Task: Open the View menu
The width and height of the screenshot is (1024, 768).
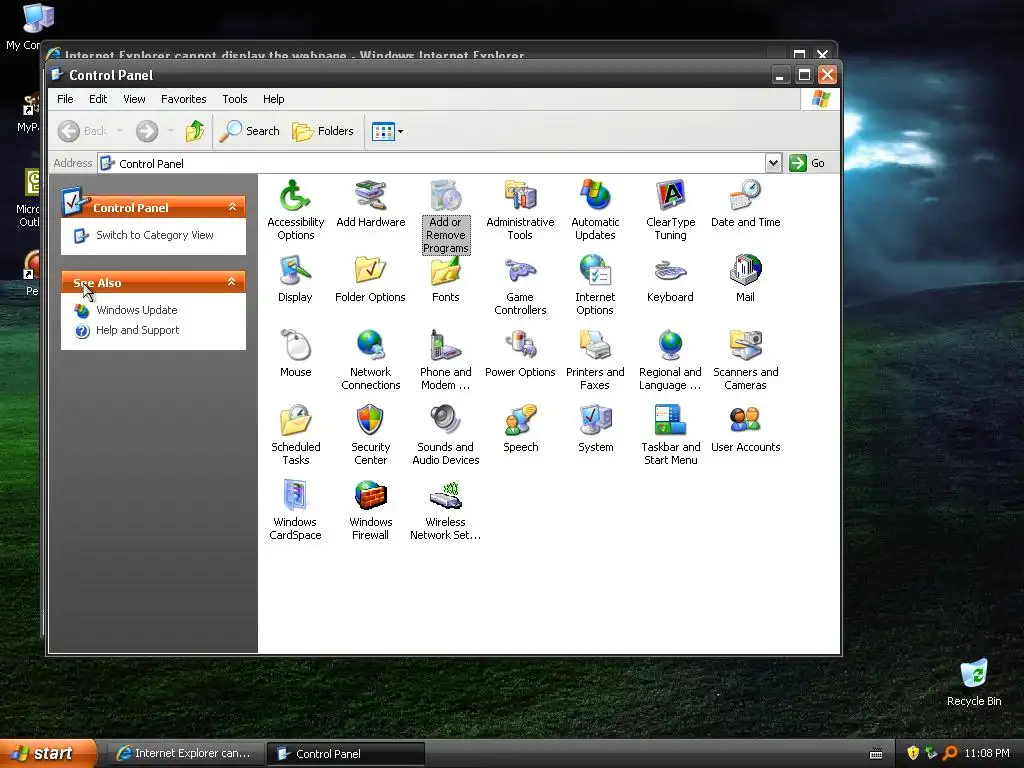Action: coord(134,99)
